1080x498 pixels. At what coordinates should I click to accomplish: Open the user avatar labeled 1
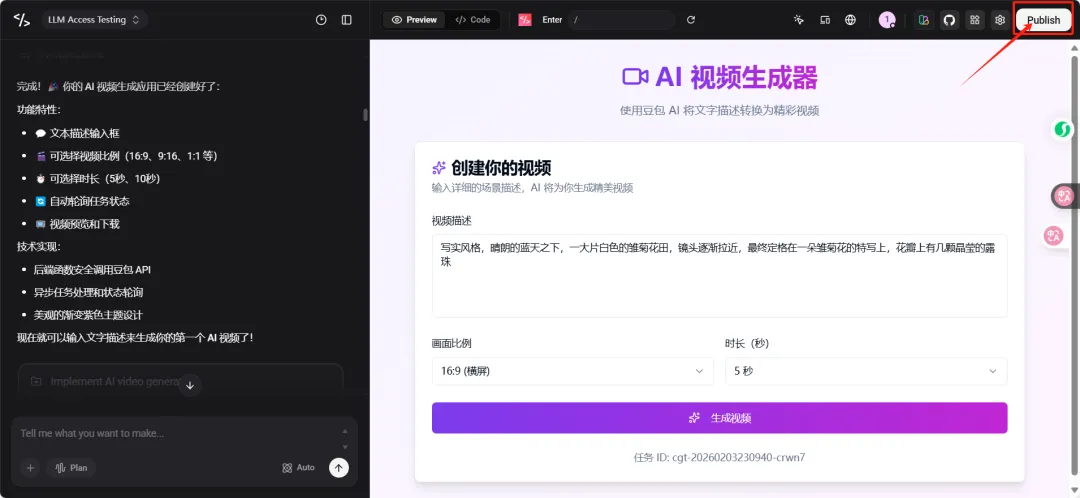(x=887, y=20)
